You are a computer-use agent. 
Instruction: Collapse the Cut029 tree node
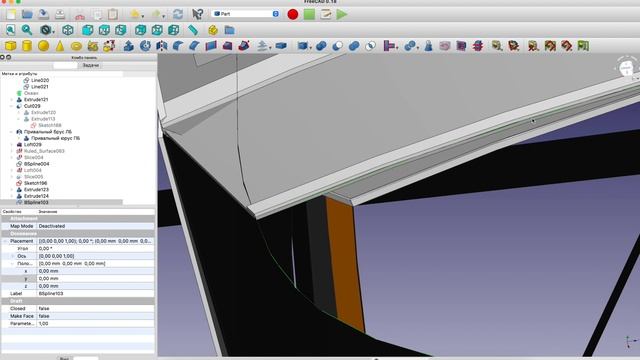click(11, 106)
